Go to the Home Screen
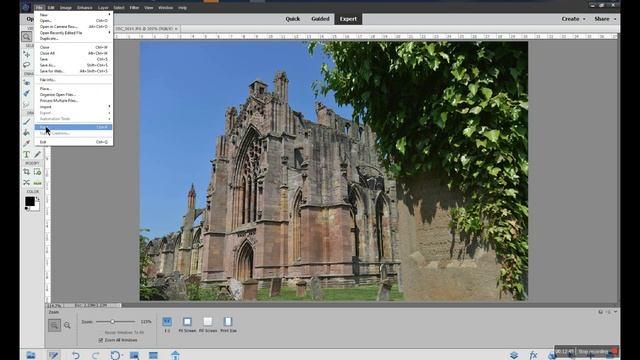The height and width of the screenshot is (360, 640). (x=176, y=355)
